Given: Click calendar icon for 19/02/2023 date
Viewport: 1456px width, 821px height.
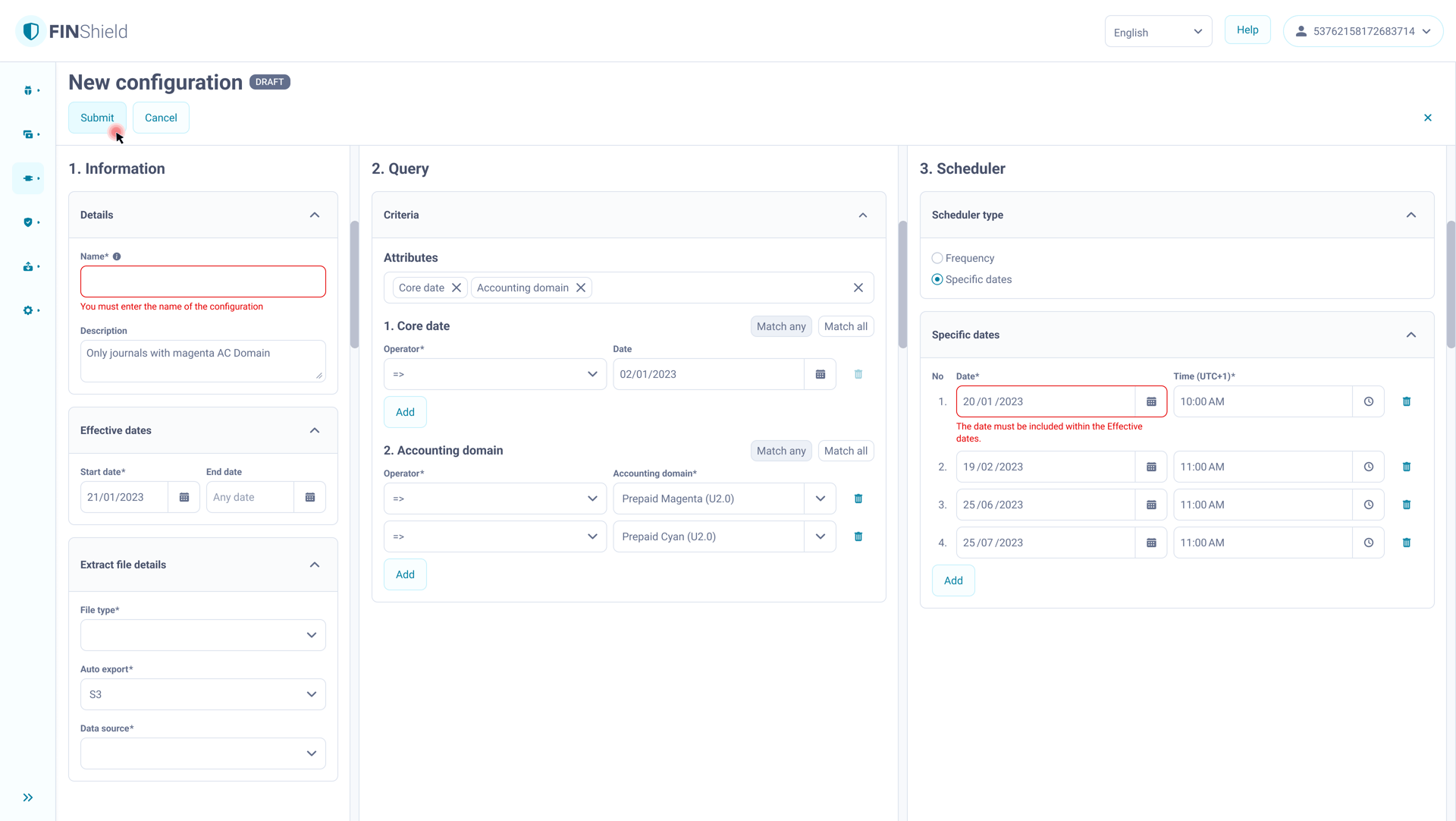Looking at the screenshot, I should pyautogui.click(x=1151, y=467).
